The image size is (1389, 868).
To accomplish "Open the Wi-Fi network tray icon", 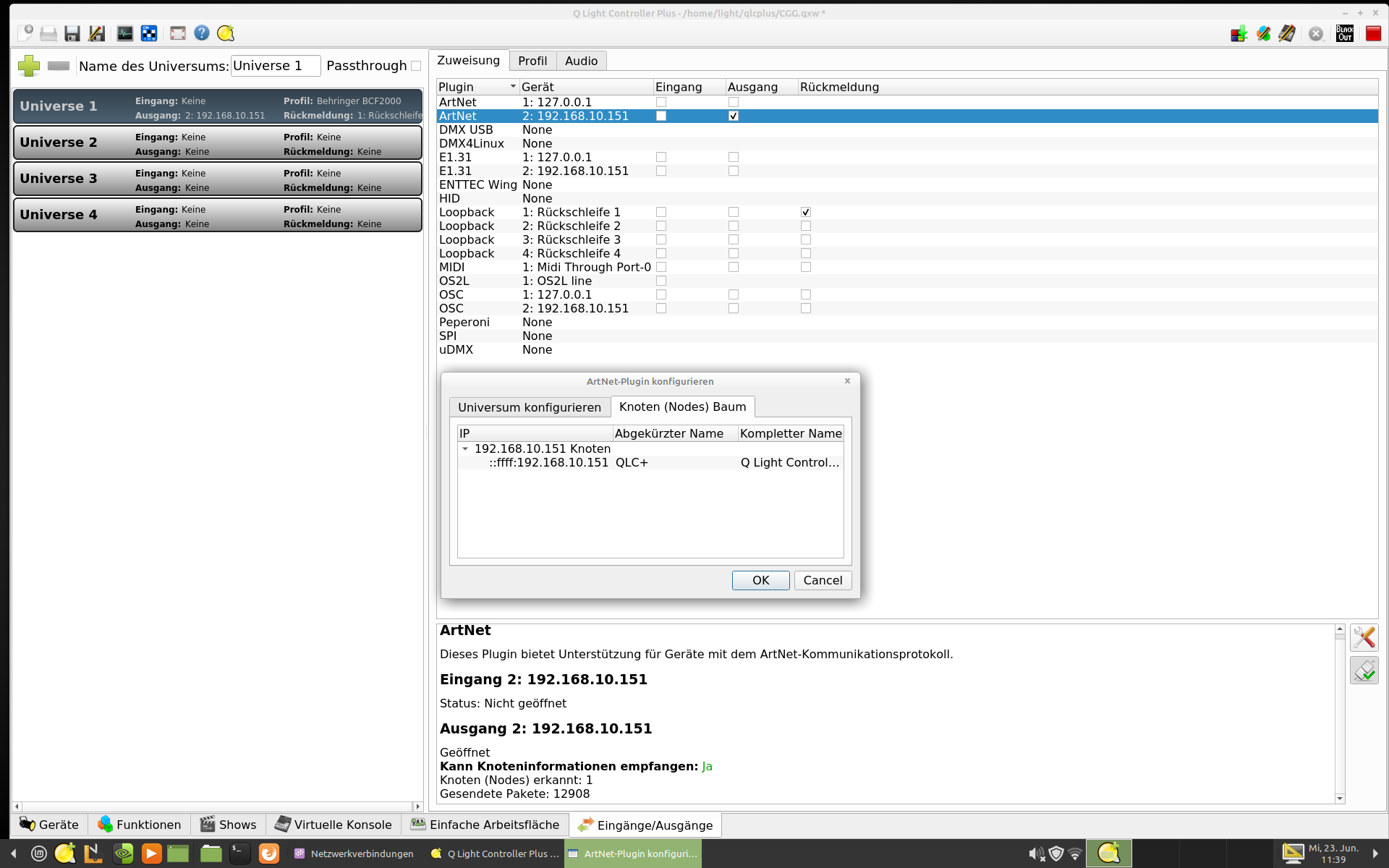I will pos(1075,854).
